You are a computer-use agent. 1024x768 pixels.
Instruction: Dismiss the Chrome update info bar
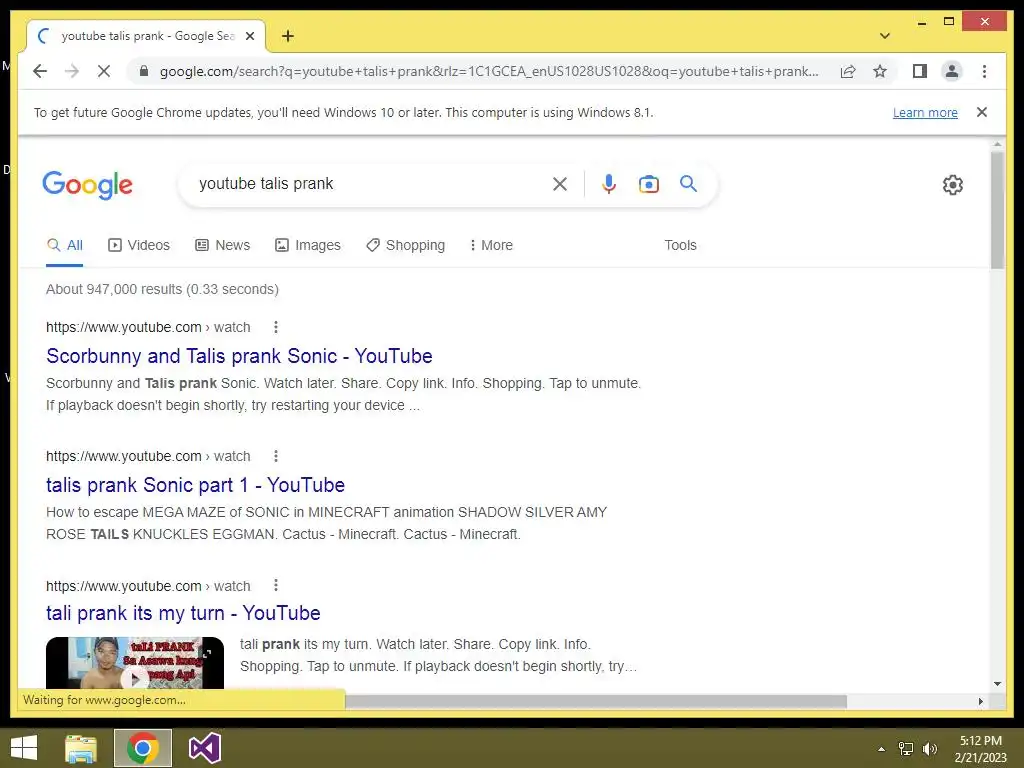982,112
